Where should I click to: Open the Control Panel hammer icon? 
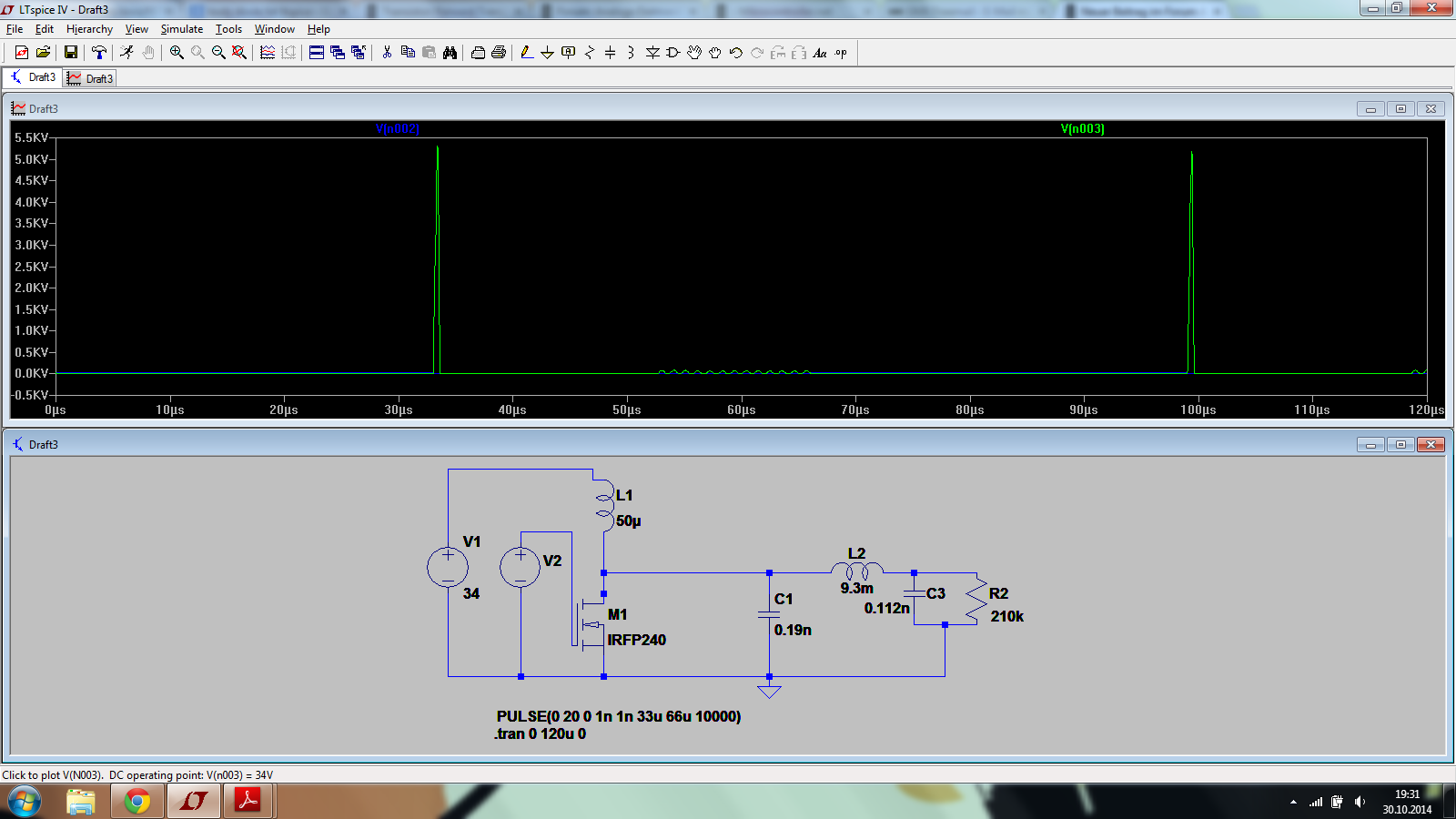point(98,53)
